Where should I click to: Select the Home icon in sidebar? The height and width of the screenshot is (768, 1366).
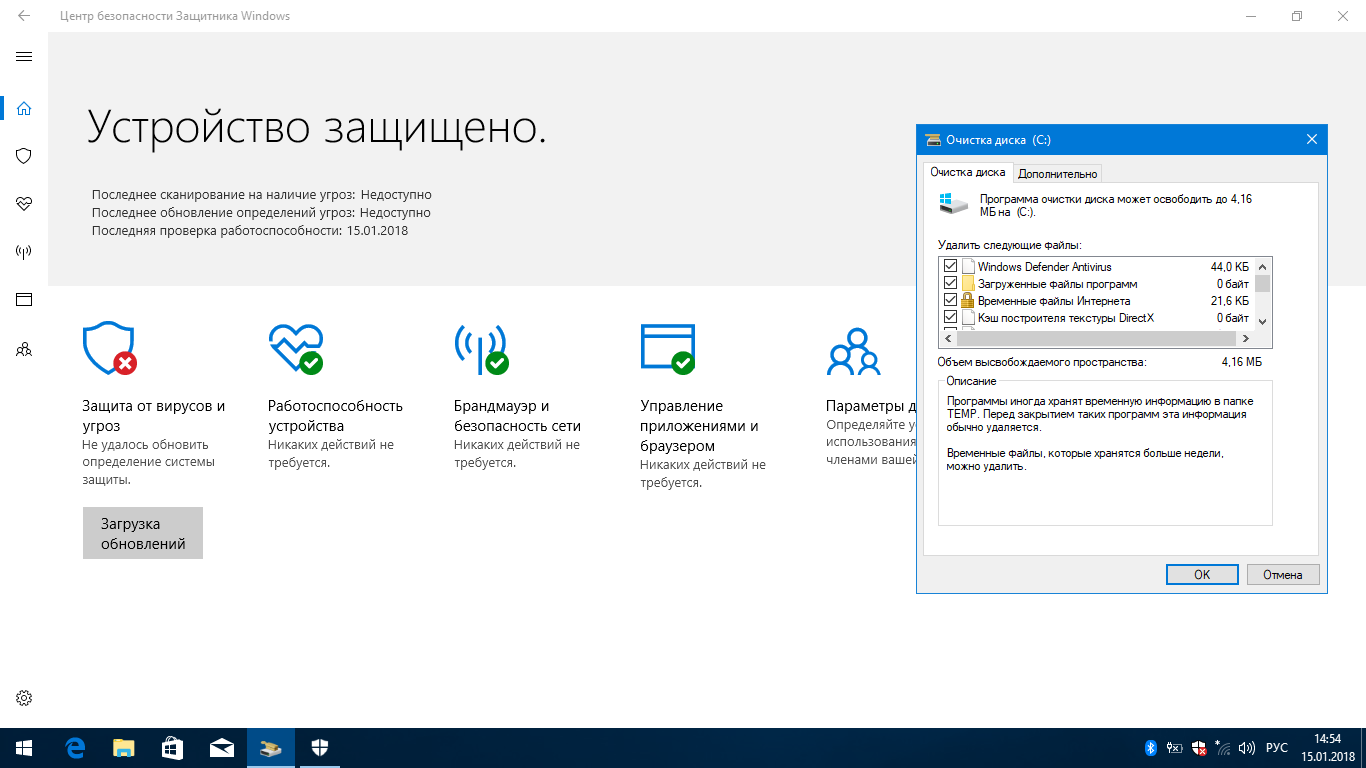[x=24, y=108]
